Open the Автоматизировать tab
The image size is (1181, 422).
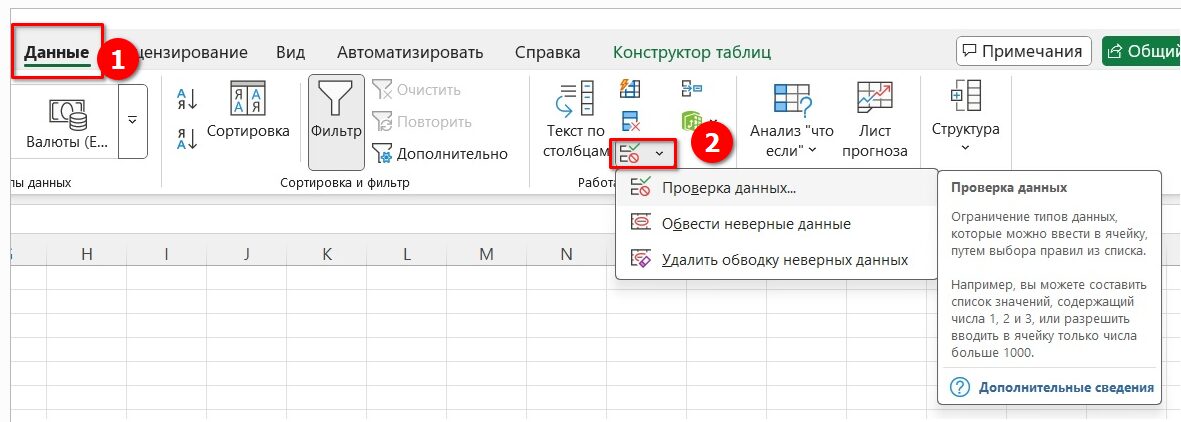tap(410, 52)
